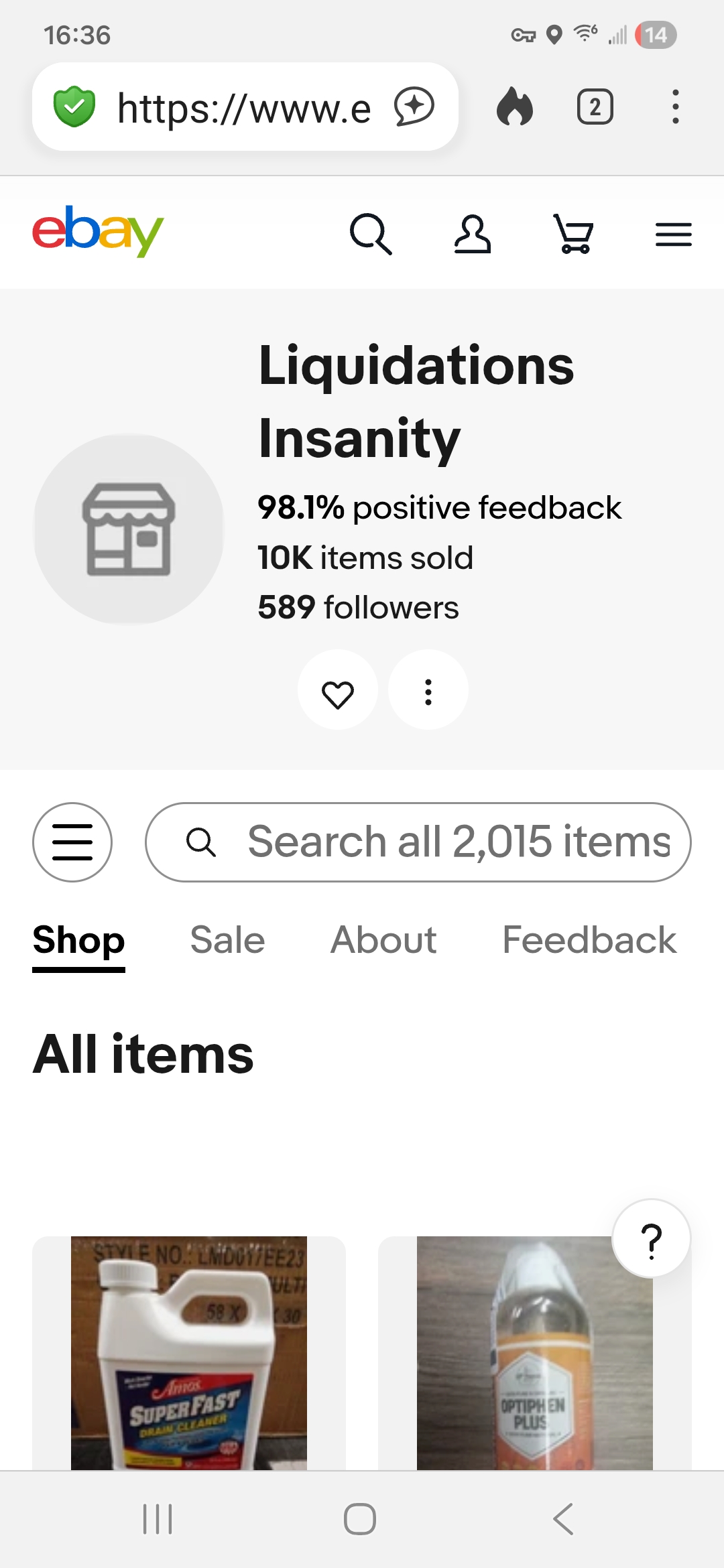Screen dimensions: 724x1568
Task: Tap the eBay logo
Action: pos(98,231)
